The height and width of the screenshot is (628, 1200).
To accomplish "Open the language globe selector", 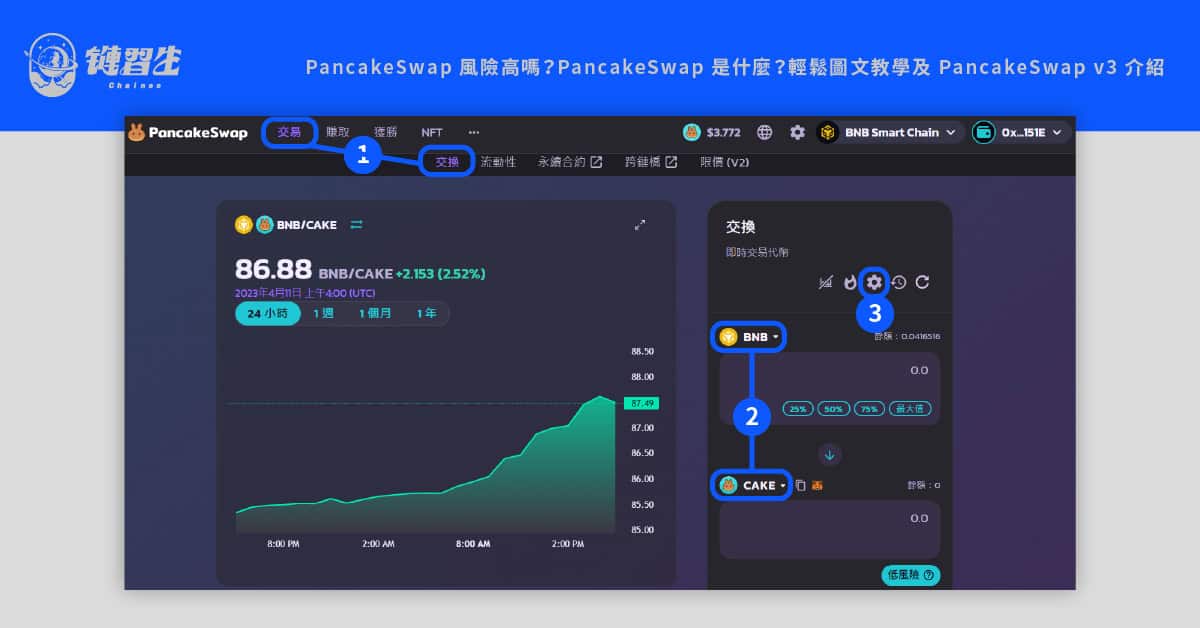I will click(765, 132).
